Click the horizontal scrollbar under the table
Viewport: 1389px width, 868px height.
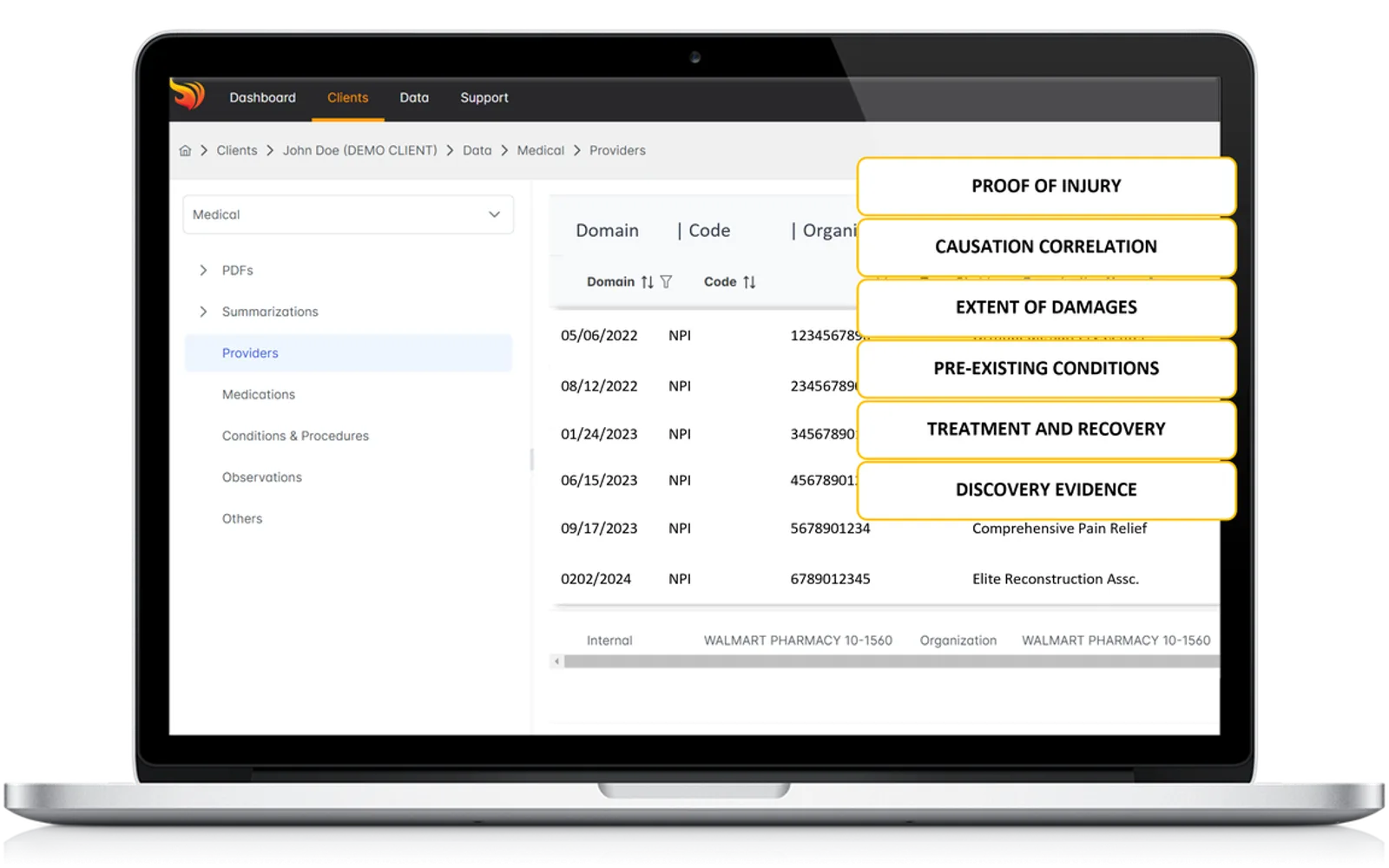(x=892, y=661)
